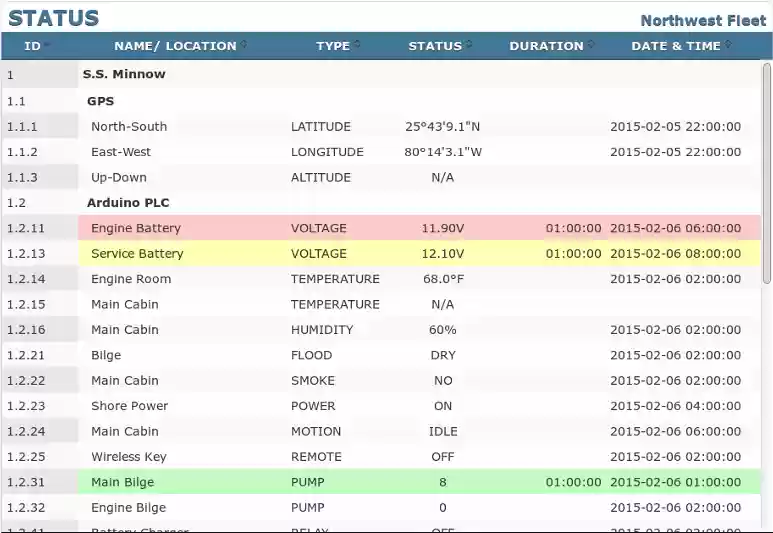773x533 pixels.
Task: Collapse the GPS group row
Action: pos(100,101)
